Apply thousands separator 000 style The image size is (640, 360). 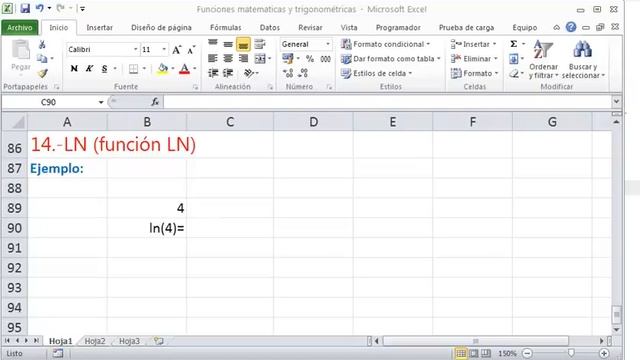(x=325, y=59)
